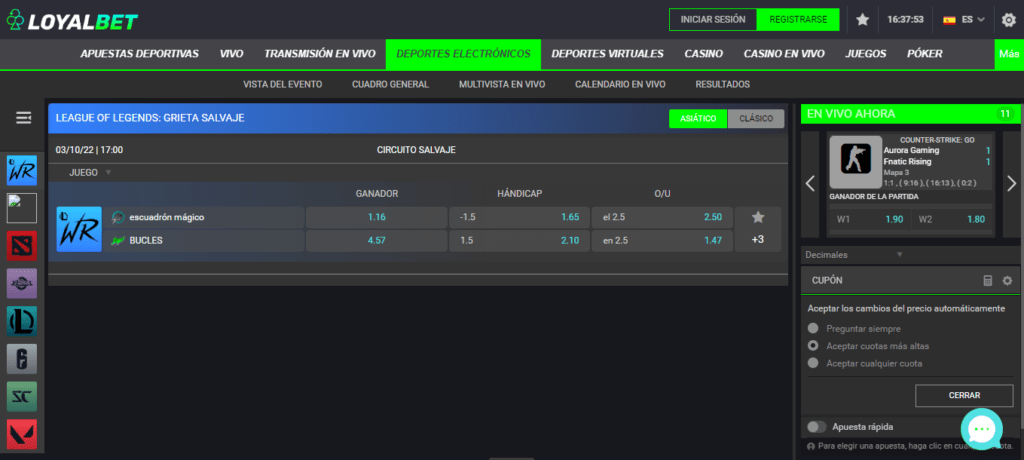The height and width of the screenshot is (460, 1024).
Task: Click the Rainbow Six sidebar icon
Action: point(22,359)
